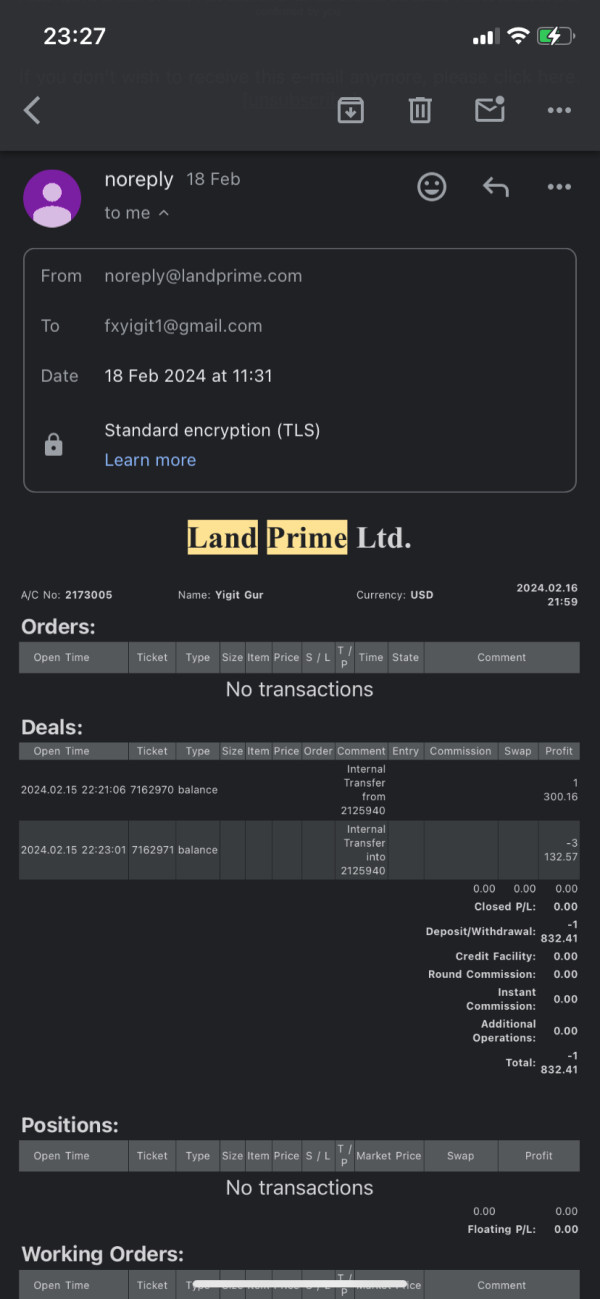Open top bar more options menu

[559, 110]
